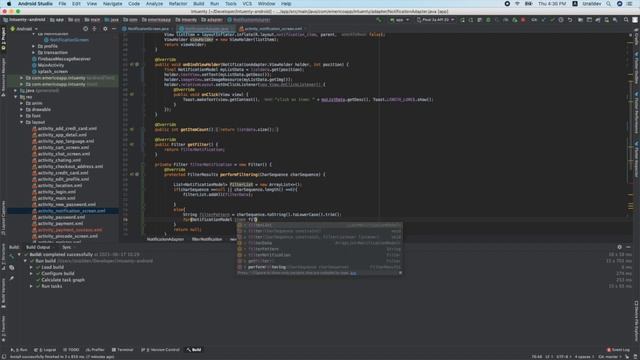
Task: Open the Project tool window side tab
Action: tap(3, 39)
